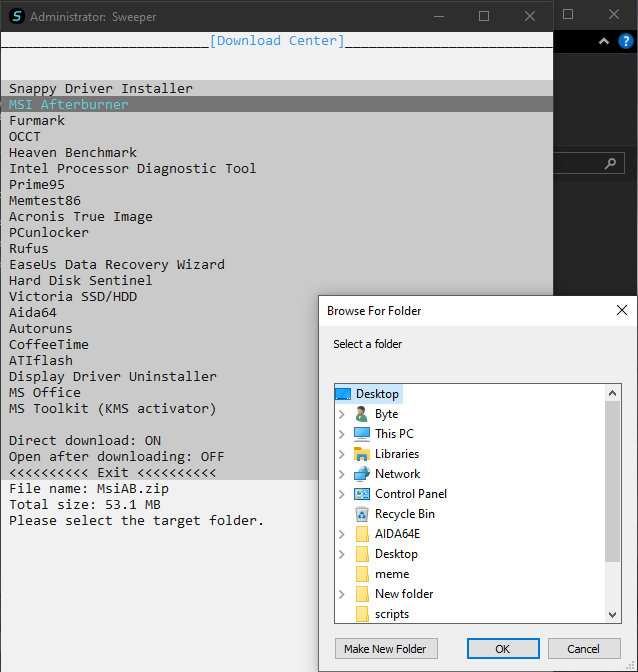The width and height of the screenshot is (638, 672).
Task: Click the Download Center heading
Action: [277, 41]
